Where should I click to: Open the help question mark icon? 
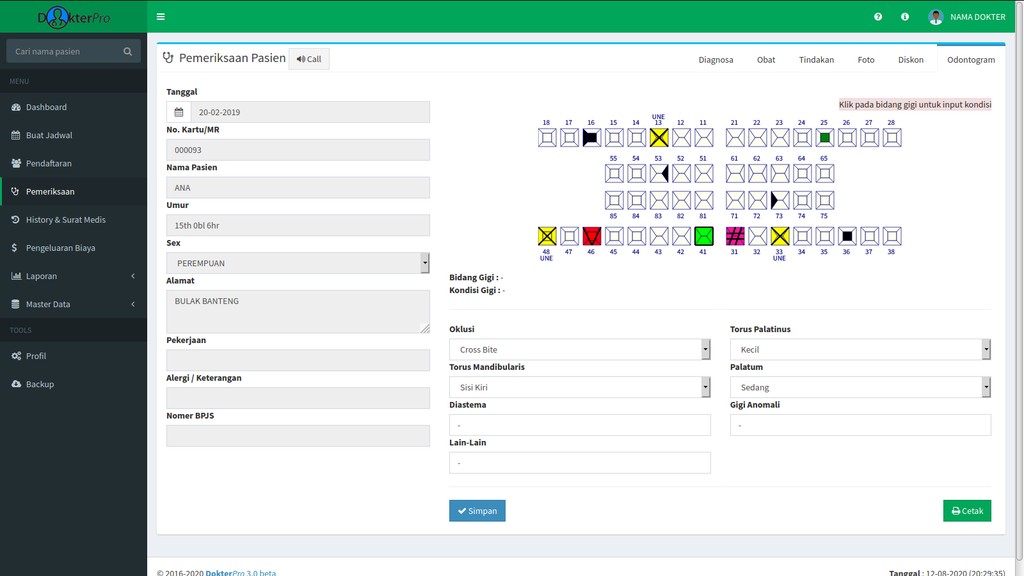point(878,17)
